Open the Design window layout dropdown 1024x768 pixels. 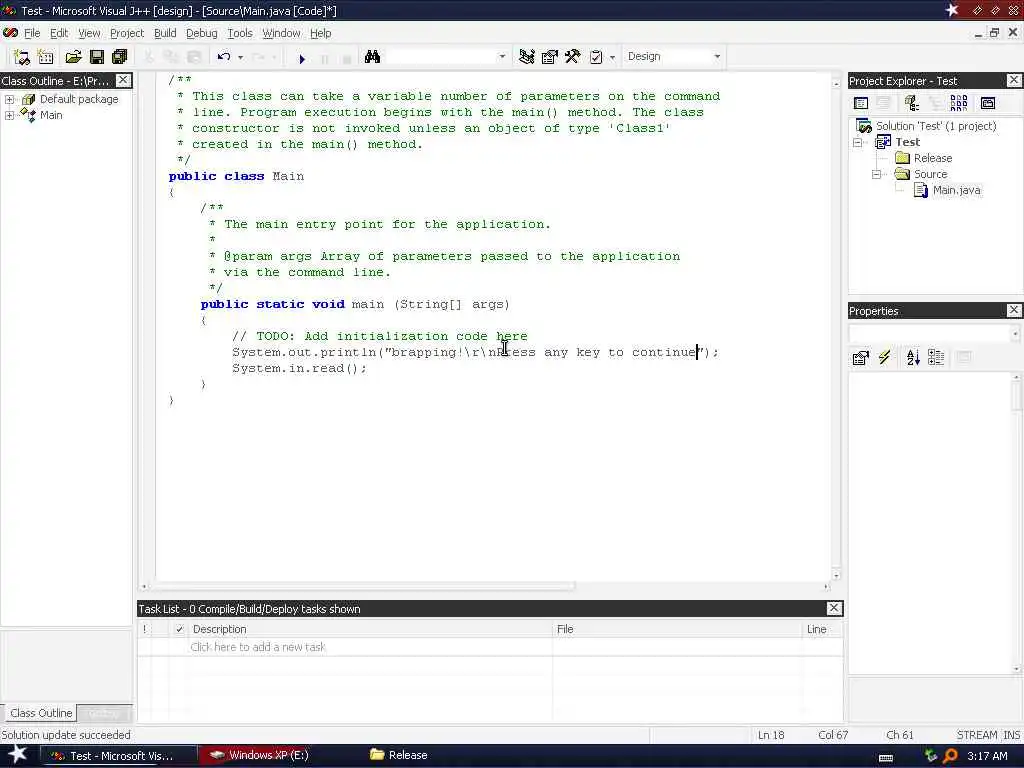point(717,57)
